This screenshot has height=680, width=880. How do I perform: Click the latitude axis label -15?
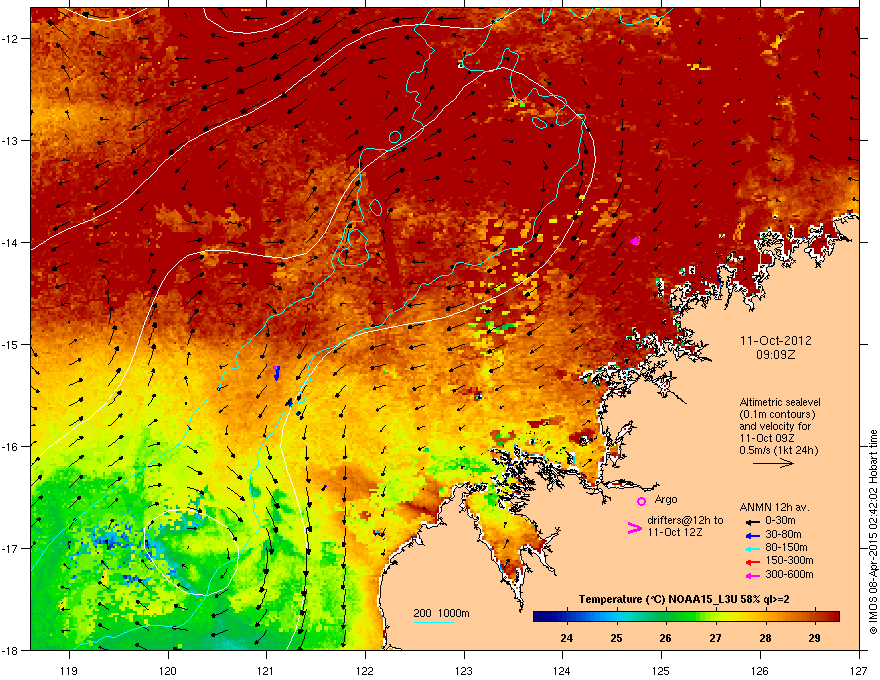tap(10, 344)
